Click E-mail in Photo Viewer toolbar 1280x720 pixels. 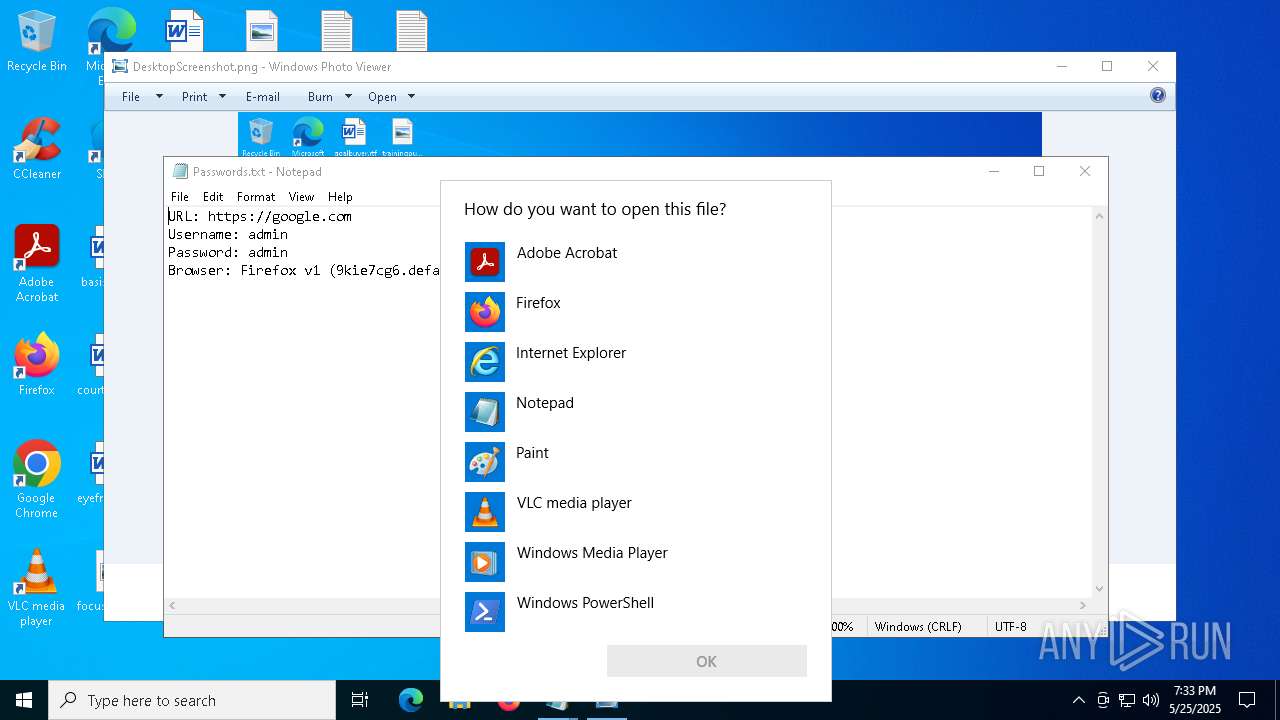tap(262, 97)
